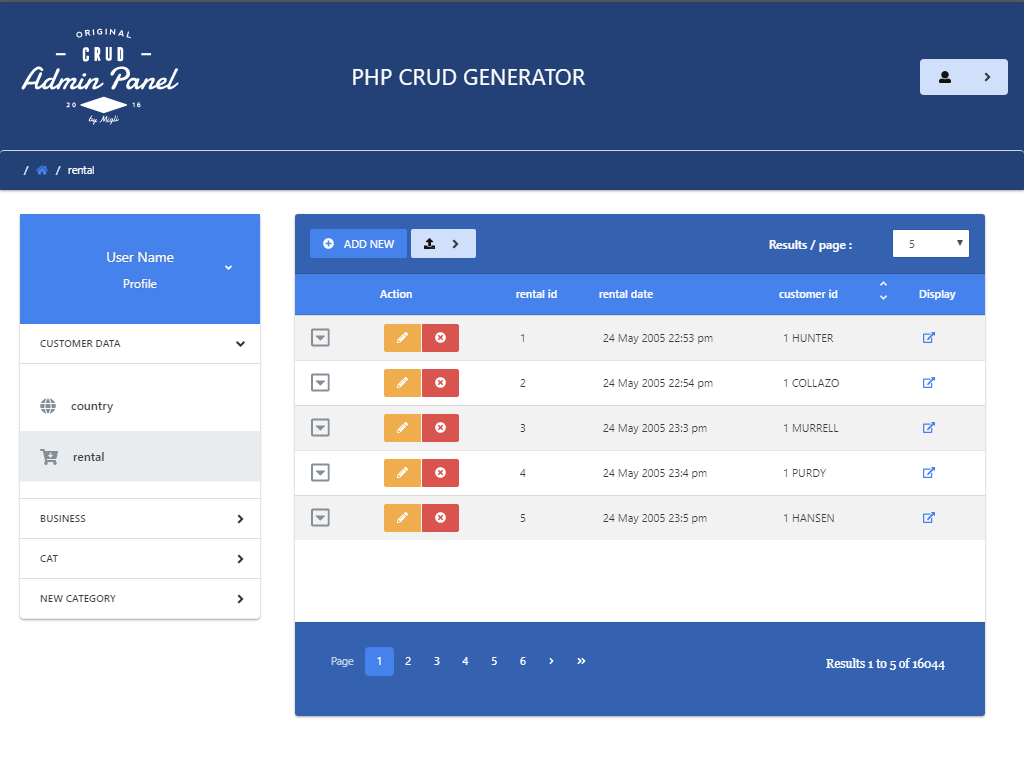Sort the customer id column descending
Image resolution: width=1024 pixels, height=768 pixels.
click(x=883, y=300)
